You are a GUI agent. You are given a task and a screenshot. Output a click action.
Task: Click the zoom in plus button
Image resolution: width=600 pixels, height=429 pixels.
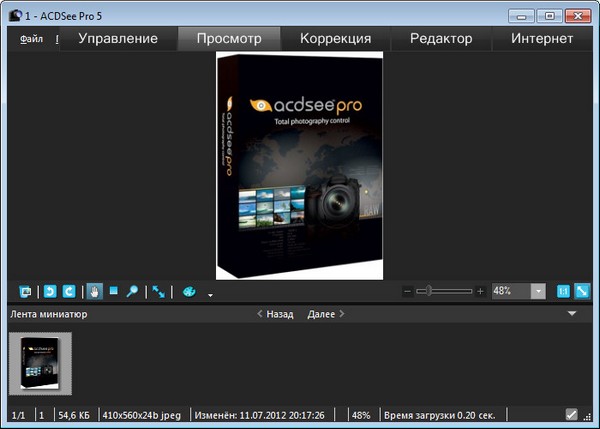[480, 292]
